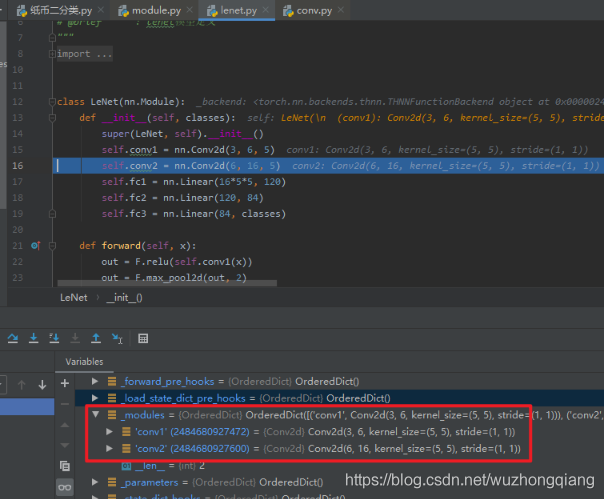Toggle the watches glasses icon
Screen dimensions: 604x499
pos(64,487)
